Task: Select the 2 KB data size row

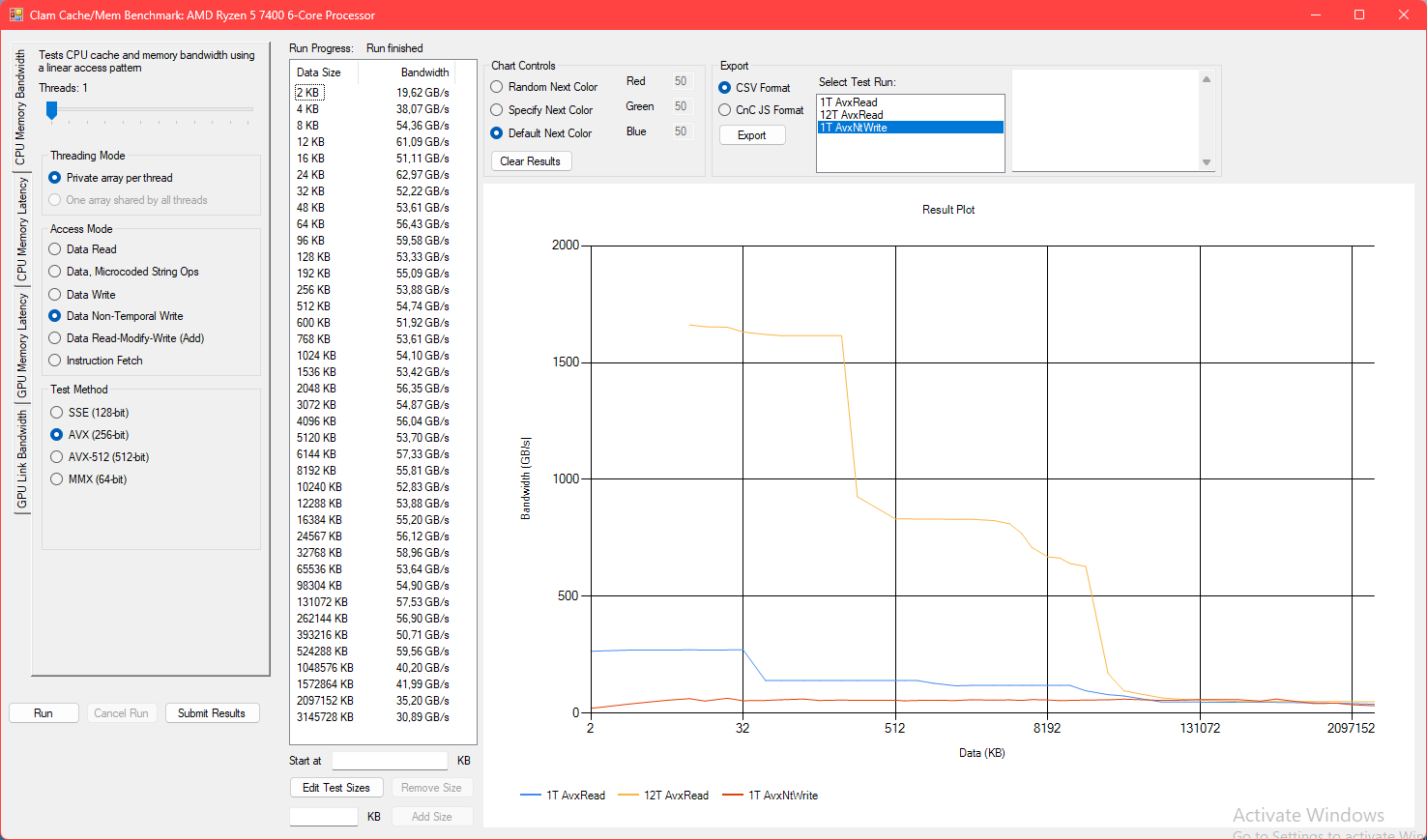Action: pyautogui.click(x=308, y=93)
